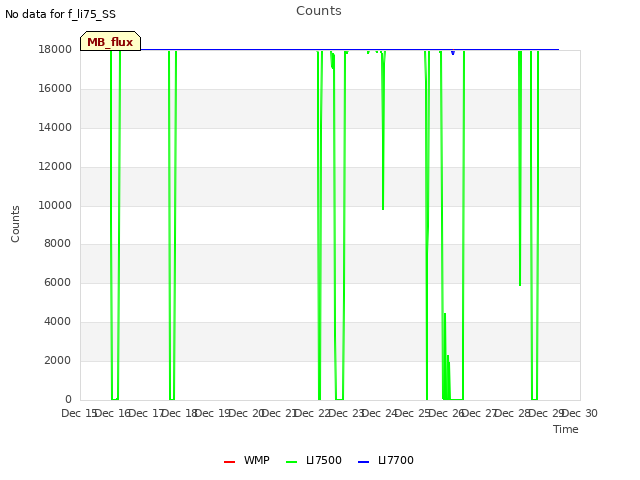
Task: Click the 12000 y-axis tick label
Action: coord(55,167)
